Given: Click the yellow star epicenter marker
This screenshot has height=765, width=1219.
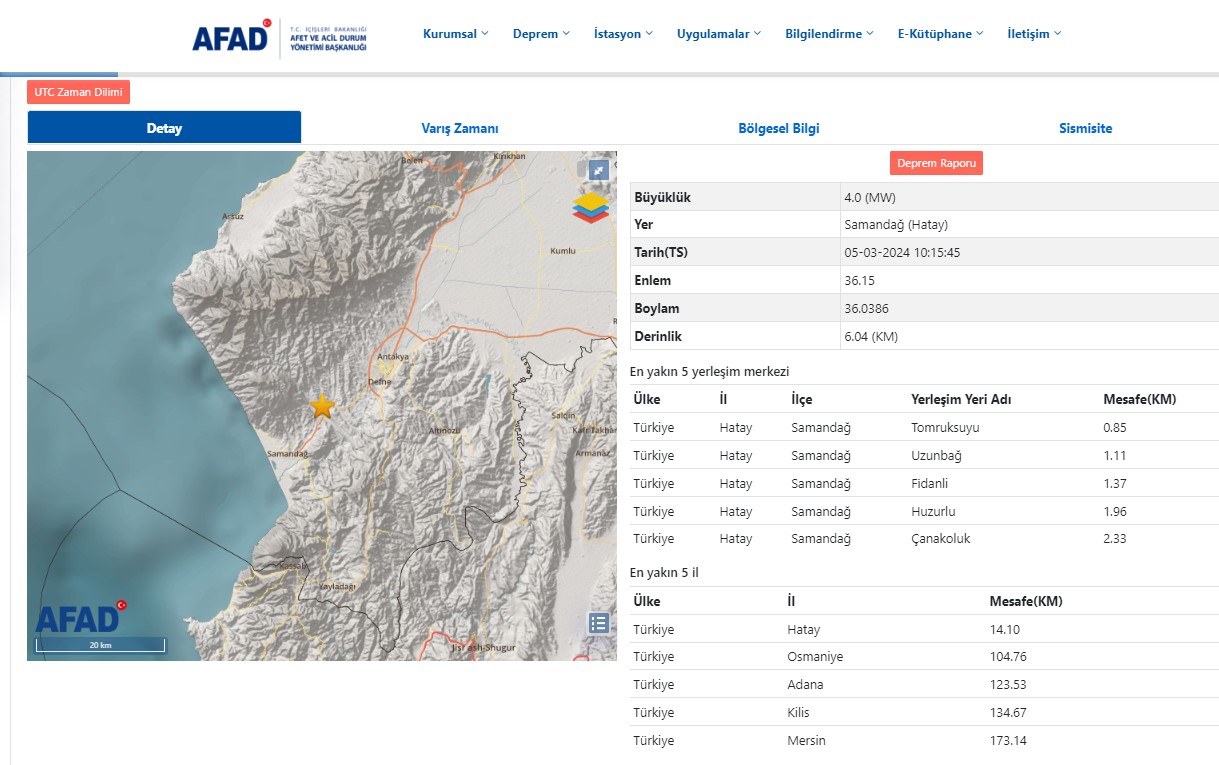Looking at the screenshot, I should pos(322,405).
